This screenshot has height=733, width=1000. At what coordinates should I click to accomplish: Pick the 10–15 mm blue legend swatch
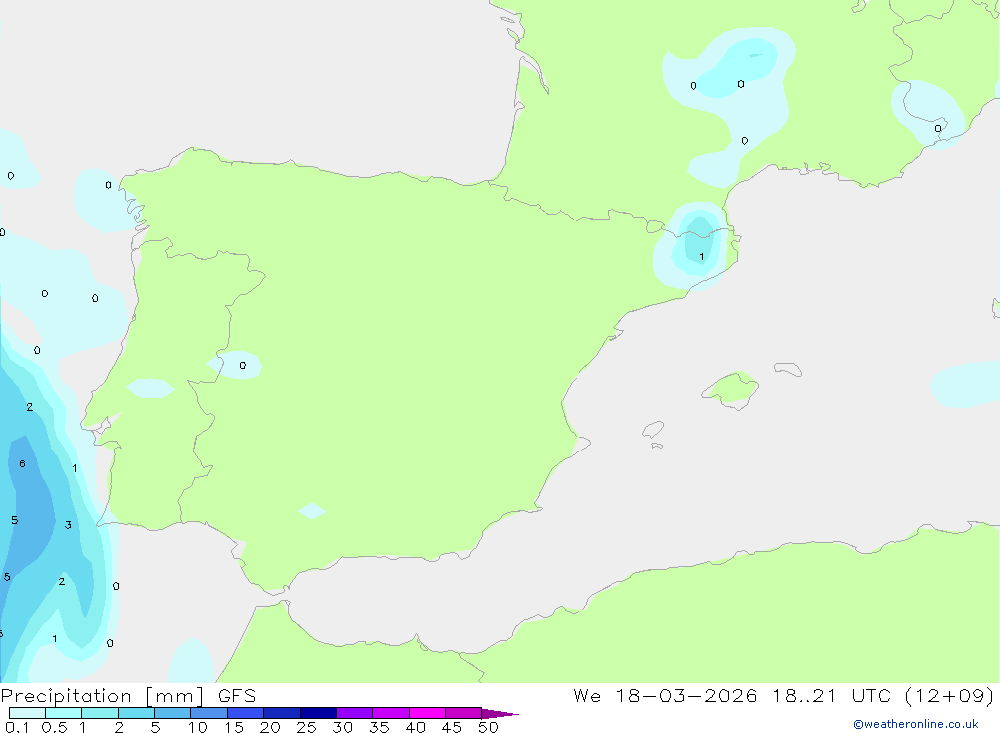pos(209,713)
